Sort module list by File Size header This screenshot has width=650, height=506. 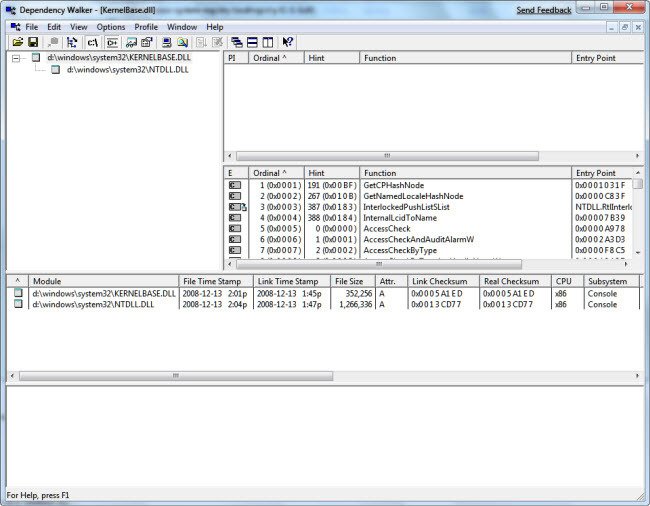349,281
